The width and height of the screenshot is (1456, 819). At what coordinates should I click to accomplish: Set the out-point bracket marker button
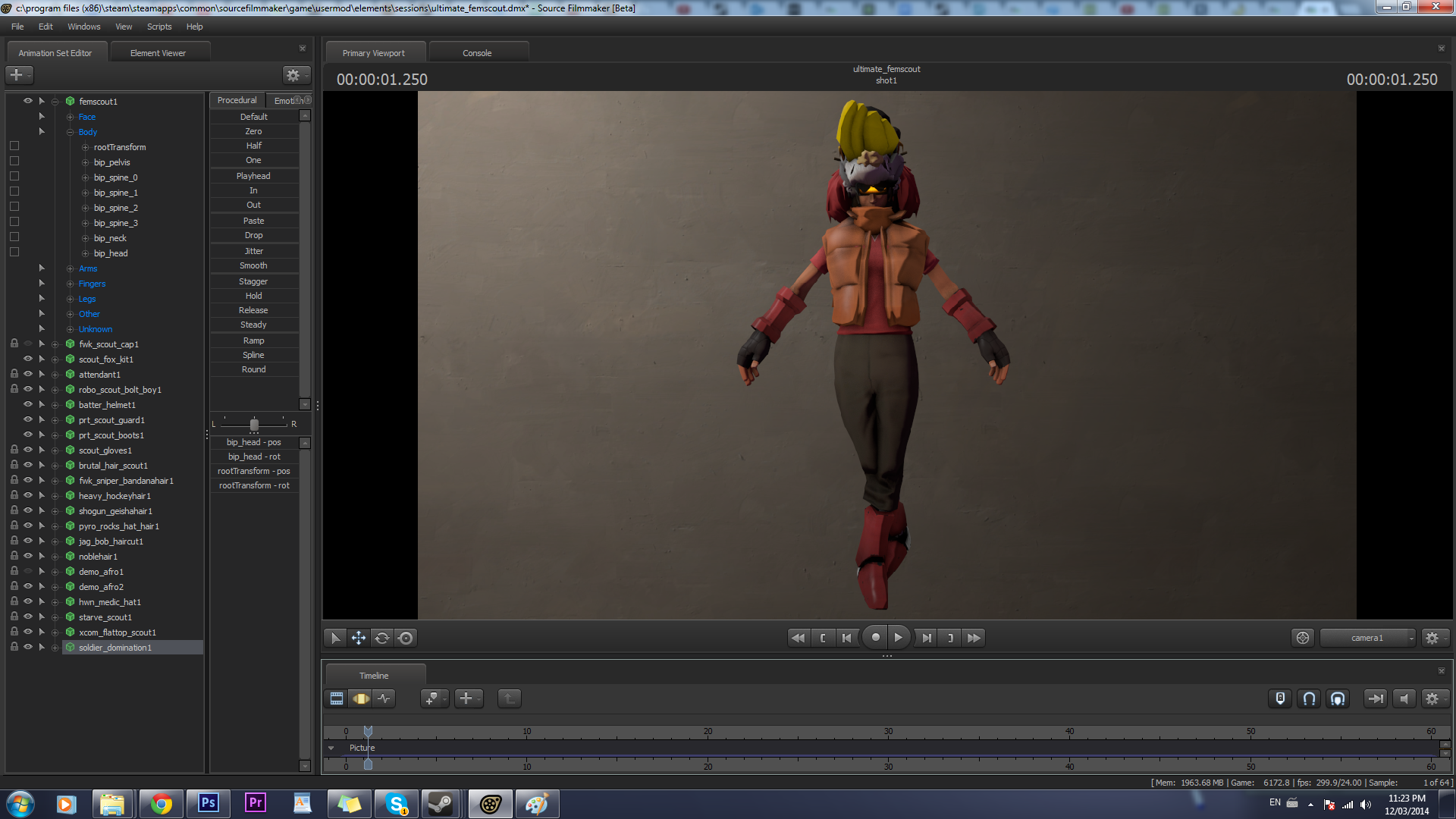(950, 638)
